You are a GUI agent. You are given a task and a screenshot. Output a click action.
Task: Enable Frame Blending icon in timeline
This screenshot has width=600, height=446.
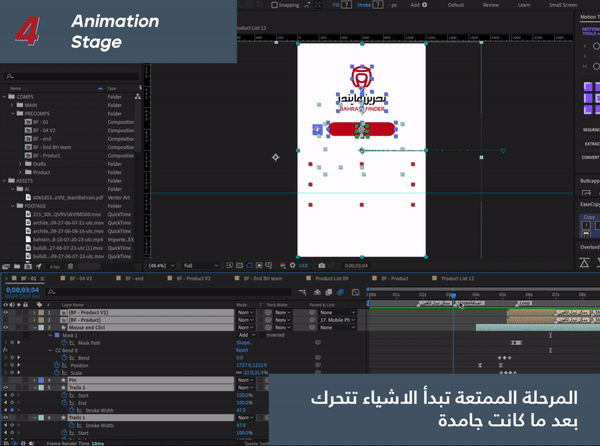tap(329, 292)
